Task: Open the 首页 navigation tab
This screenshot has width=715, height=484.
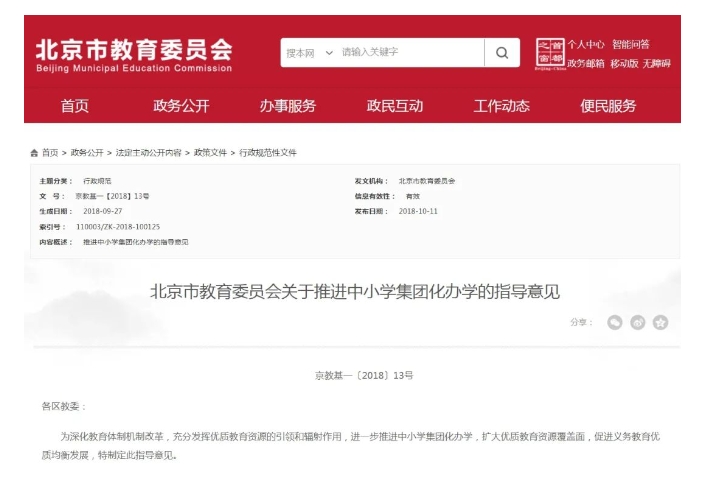Action: (75, 106)
